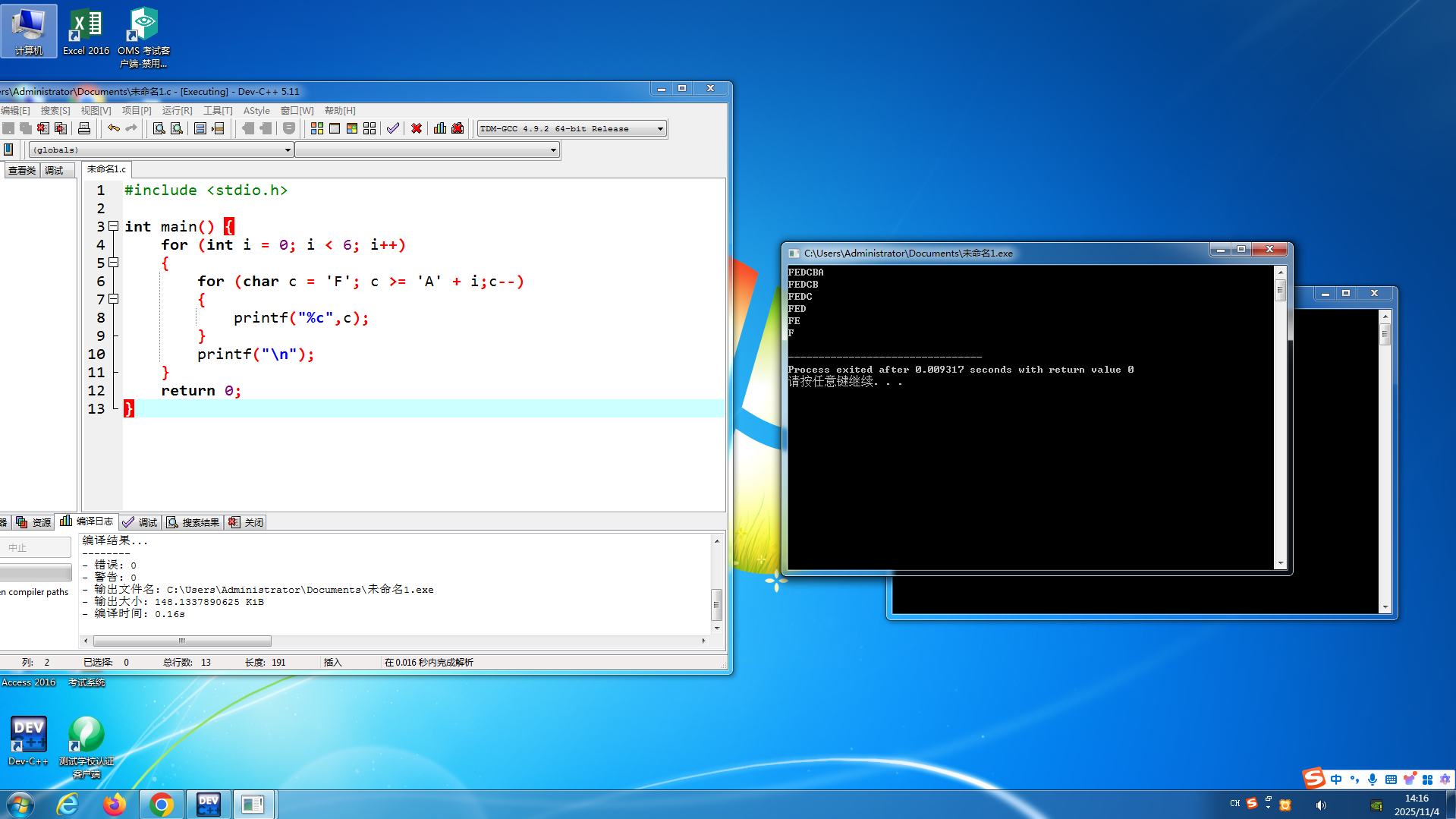Click the Find magnifier toolbar icon
Screen dimensions: 1456x819
tap(159, 128)
